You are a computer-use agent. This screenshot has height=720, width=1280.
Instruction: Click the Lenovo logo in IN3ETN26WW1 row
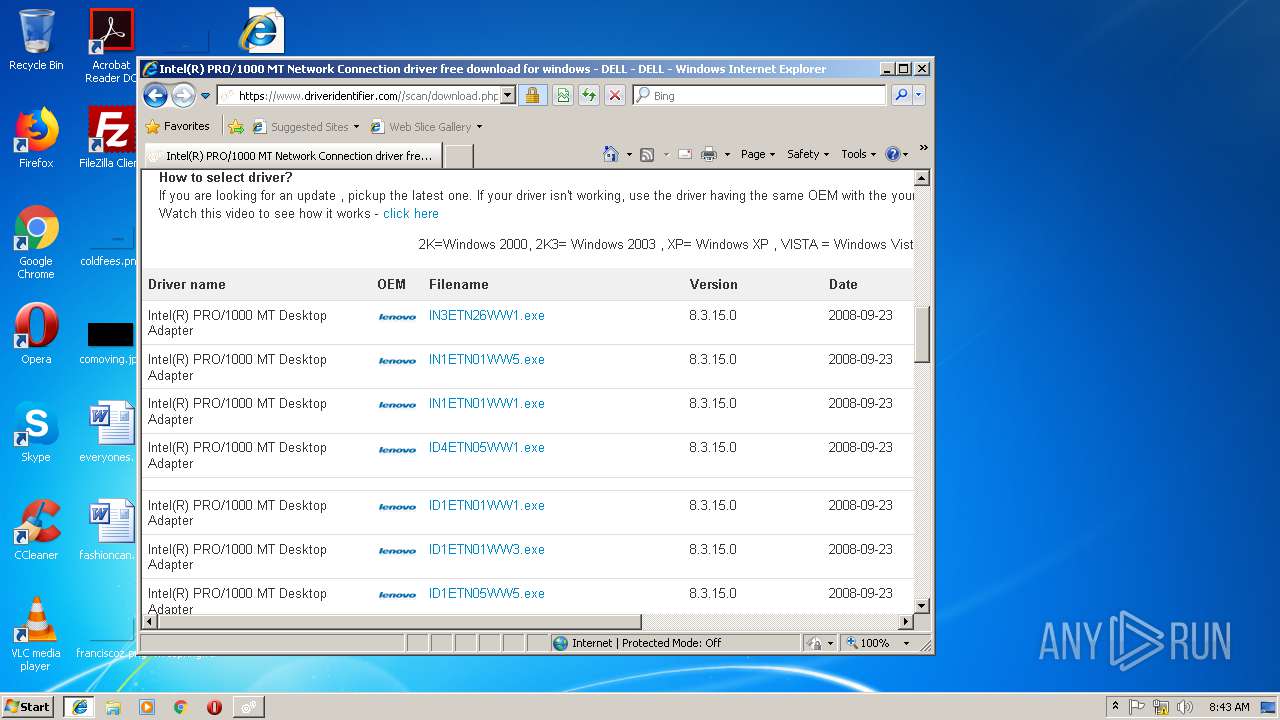[397, 317]
